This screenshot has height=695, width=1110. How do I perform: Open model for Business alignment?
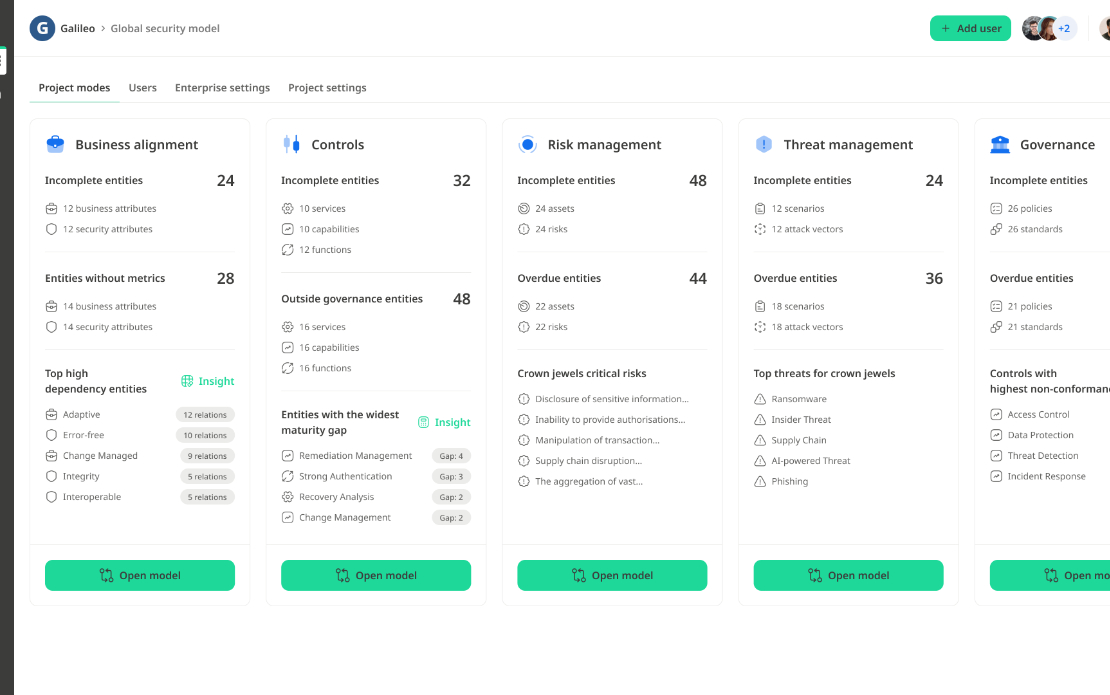[x=139, y=575]
